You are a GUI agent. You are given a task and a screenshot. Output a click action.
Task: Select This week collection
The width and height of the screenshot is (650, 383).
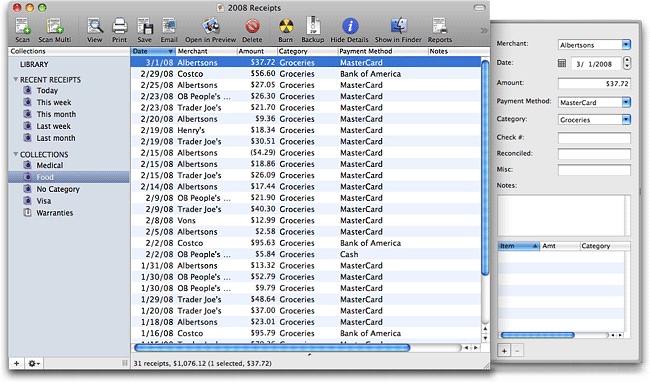click(x=54, y=102)
